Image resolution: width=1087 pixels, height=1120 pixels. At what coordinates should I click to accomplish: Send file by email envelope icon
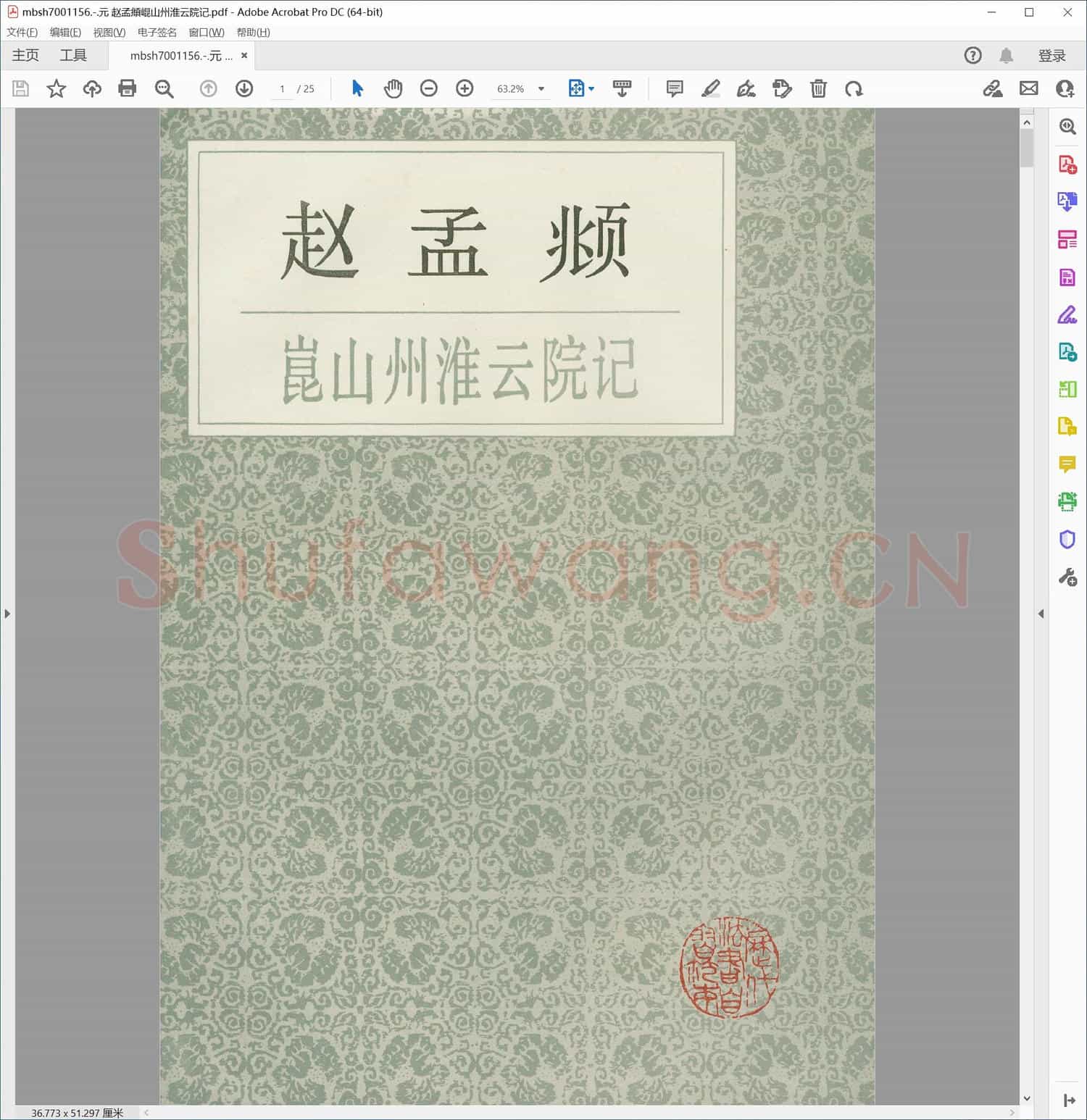[x=1028, y=88]
